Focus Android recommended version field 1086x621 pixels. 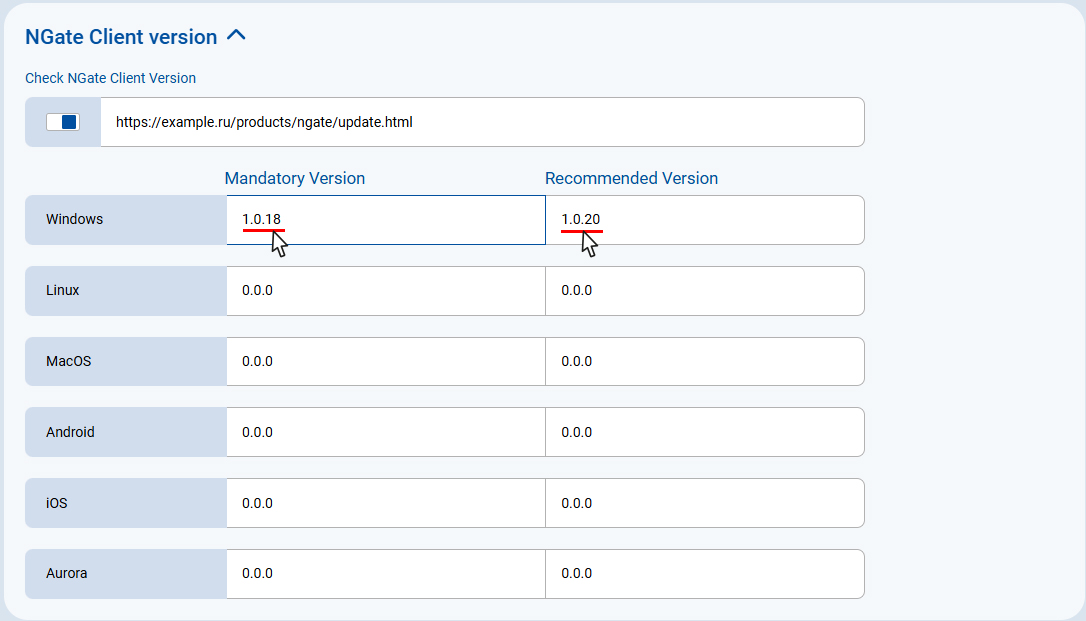pos(704,432)
